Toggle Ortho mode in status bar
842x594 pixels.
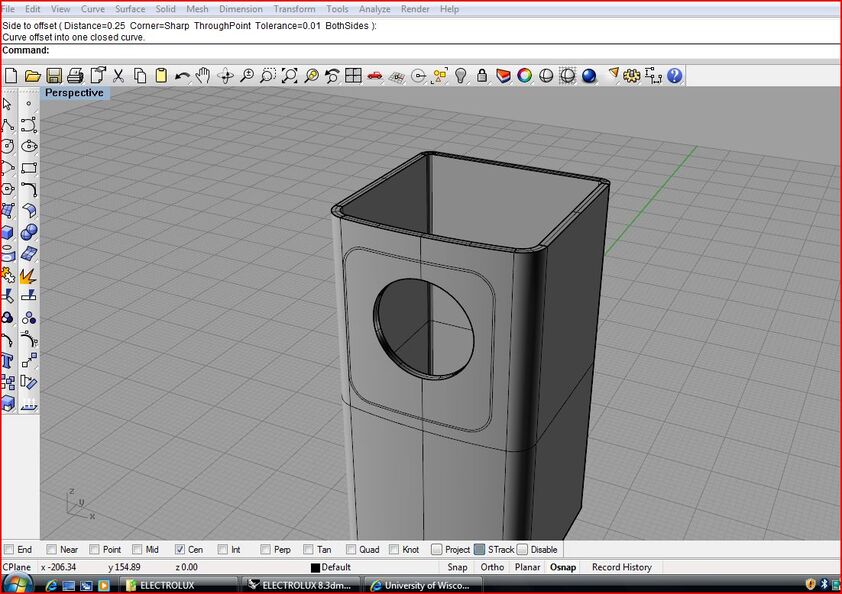[x=492, y=567]
